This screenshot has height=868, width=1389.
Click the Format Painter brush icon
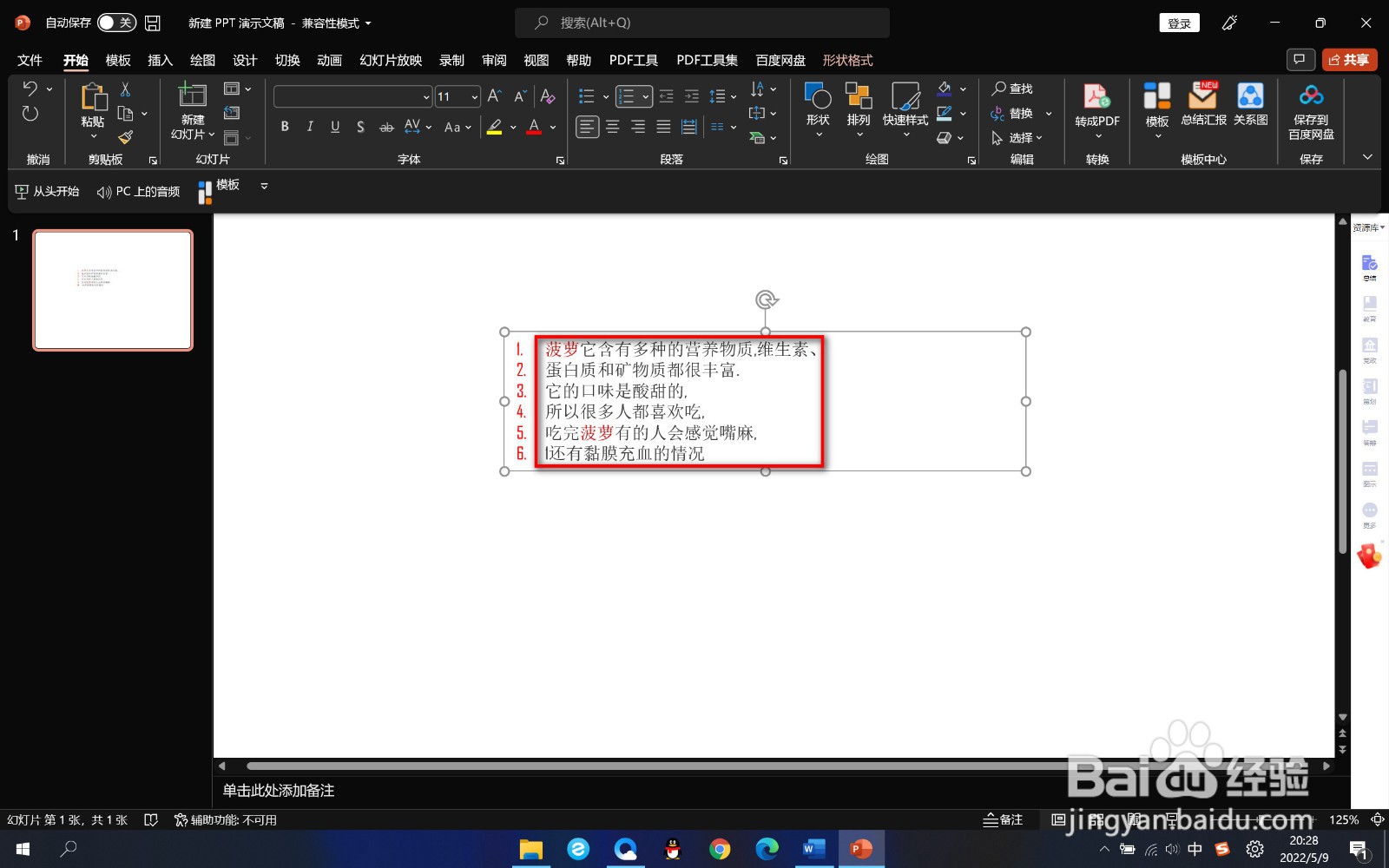[x=125, y=137]
